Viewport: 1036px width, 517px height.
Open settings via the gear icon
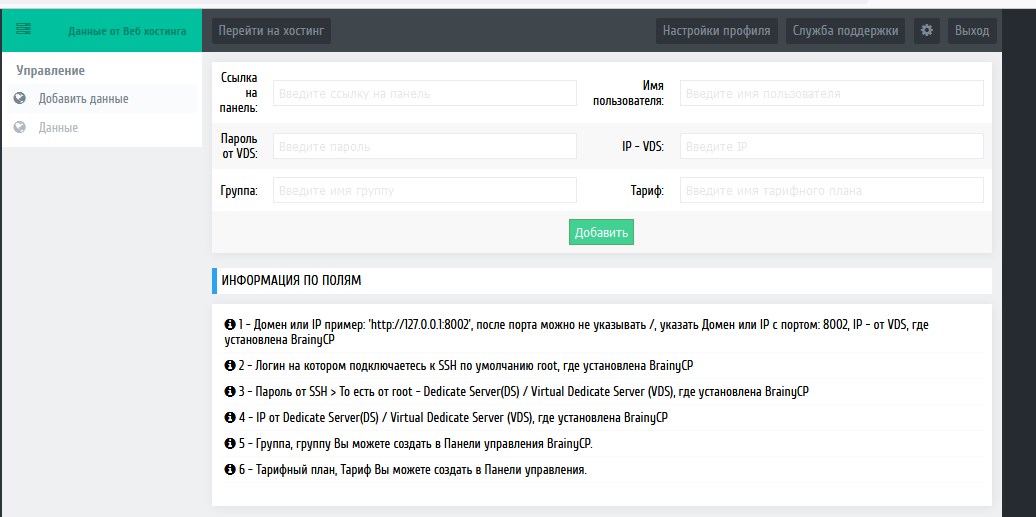pyautogui.click(x=927, y=31)
